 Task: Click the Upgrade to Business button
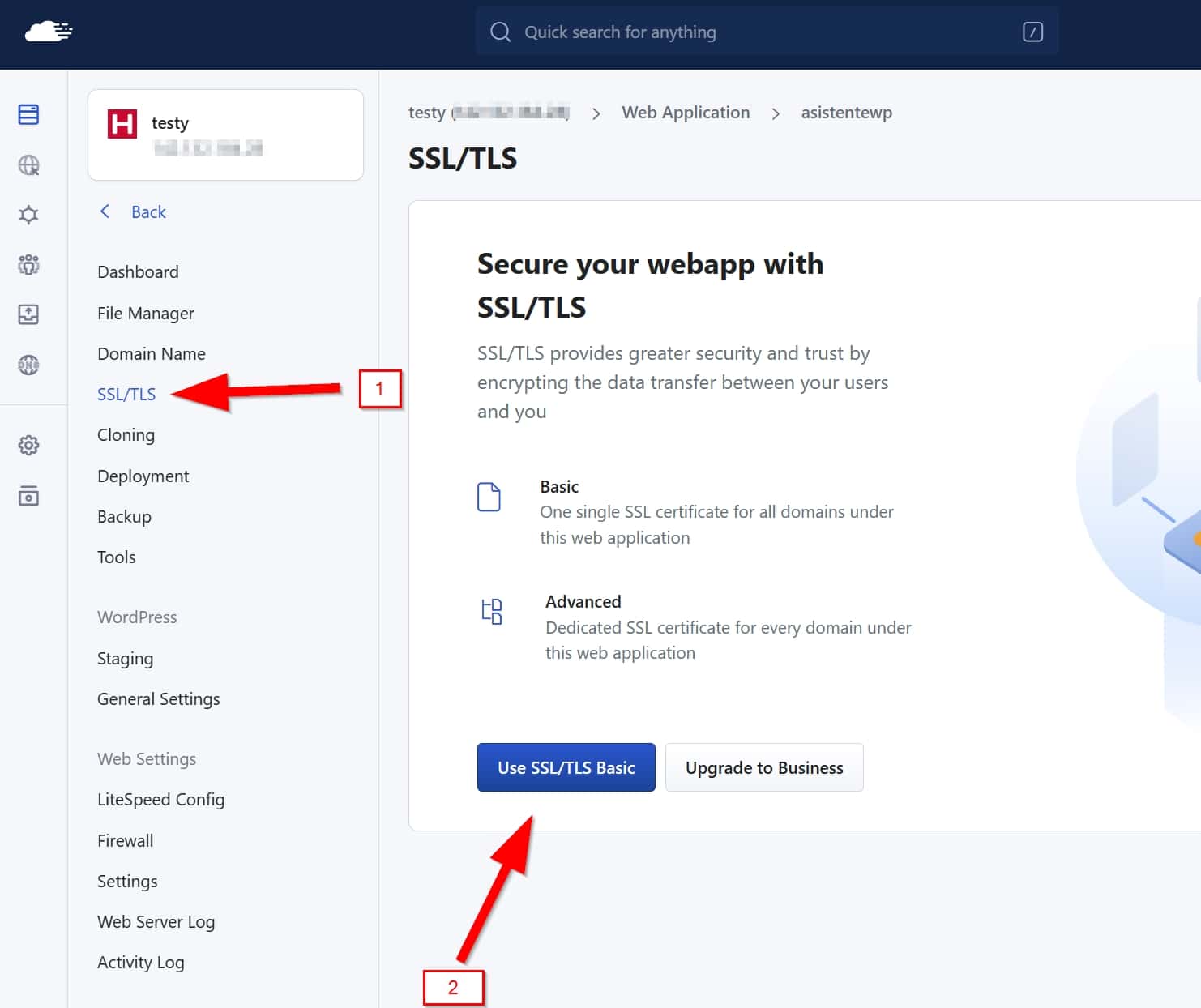click(763, 767)
